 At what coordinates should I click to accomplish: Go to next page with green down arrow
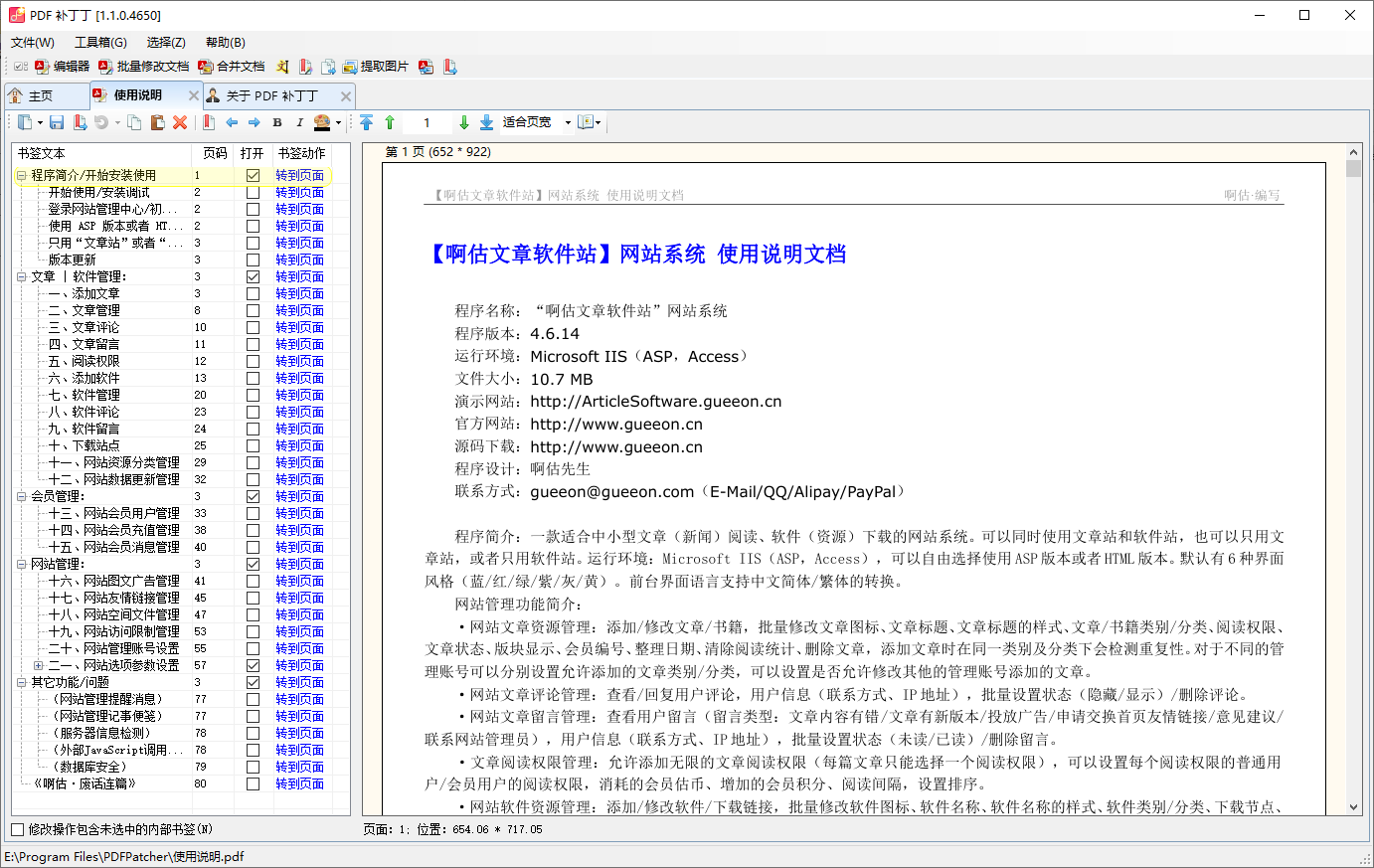[x=463, y=122]
